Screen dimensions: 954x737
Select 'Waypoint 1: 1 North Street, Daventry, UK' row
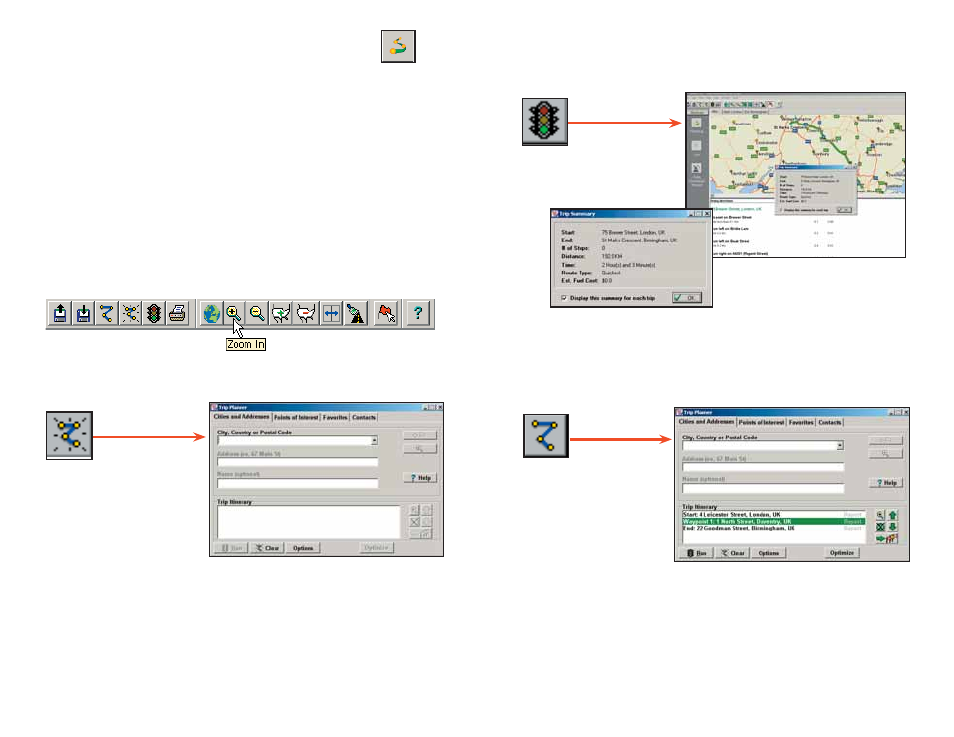773,522
